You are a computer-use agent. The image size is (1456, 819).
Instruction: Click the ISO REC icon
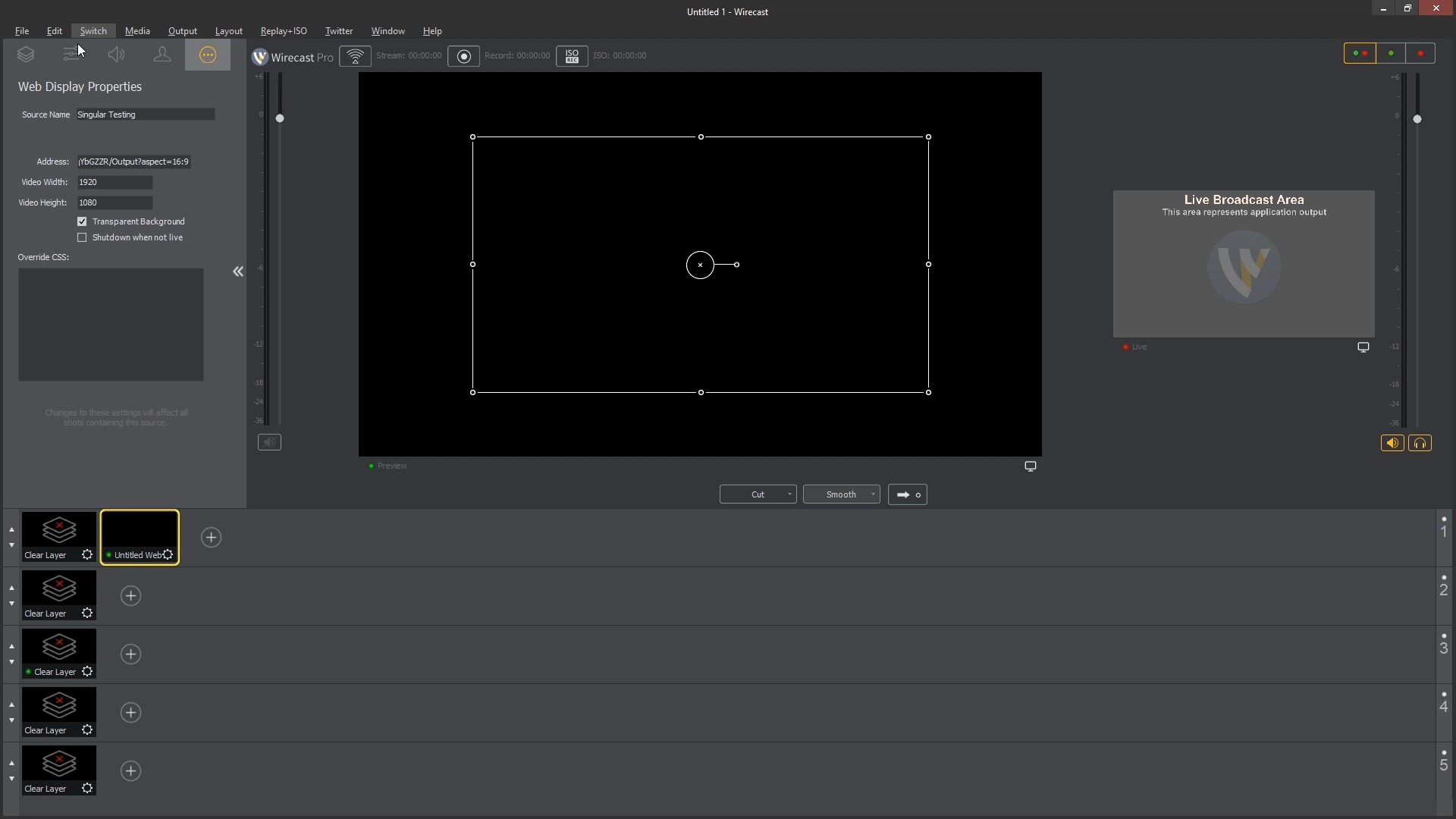click(572, 56)
